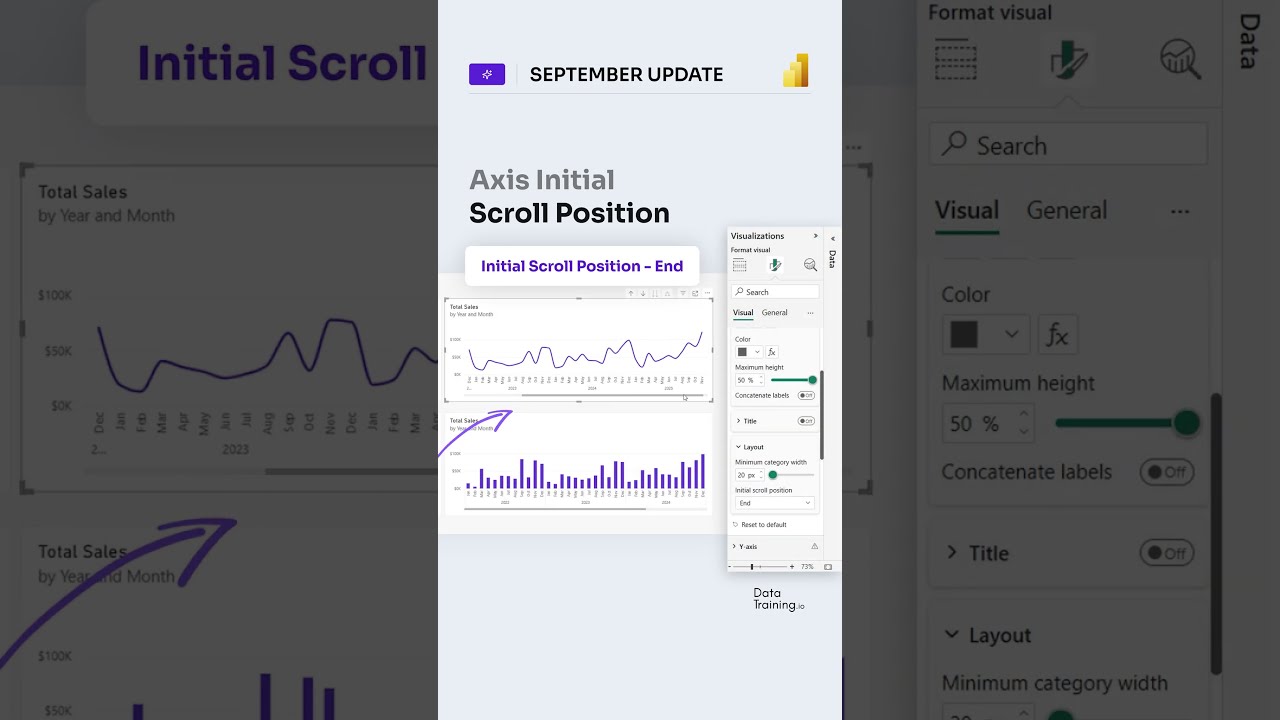Click bar chart horizontal axis scrollbar
The height and width of the screenshot is (720, 1280).
point(555,509)
